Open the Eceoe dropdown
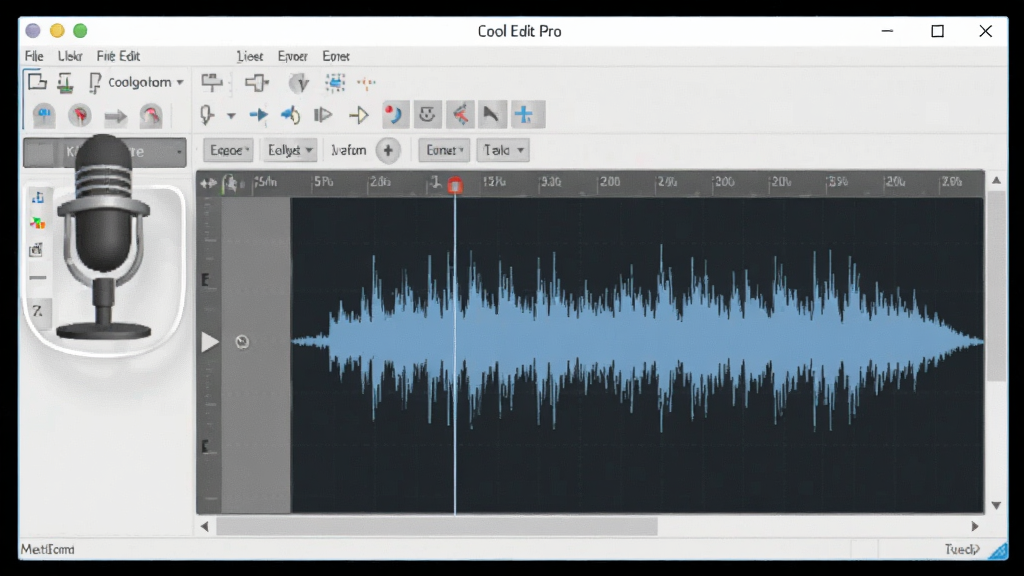 228,150
